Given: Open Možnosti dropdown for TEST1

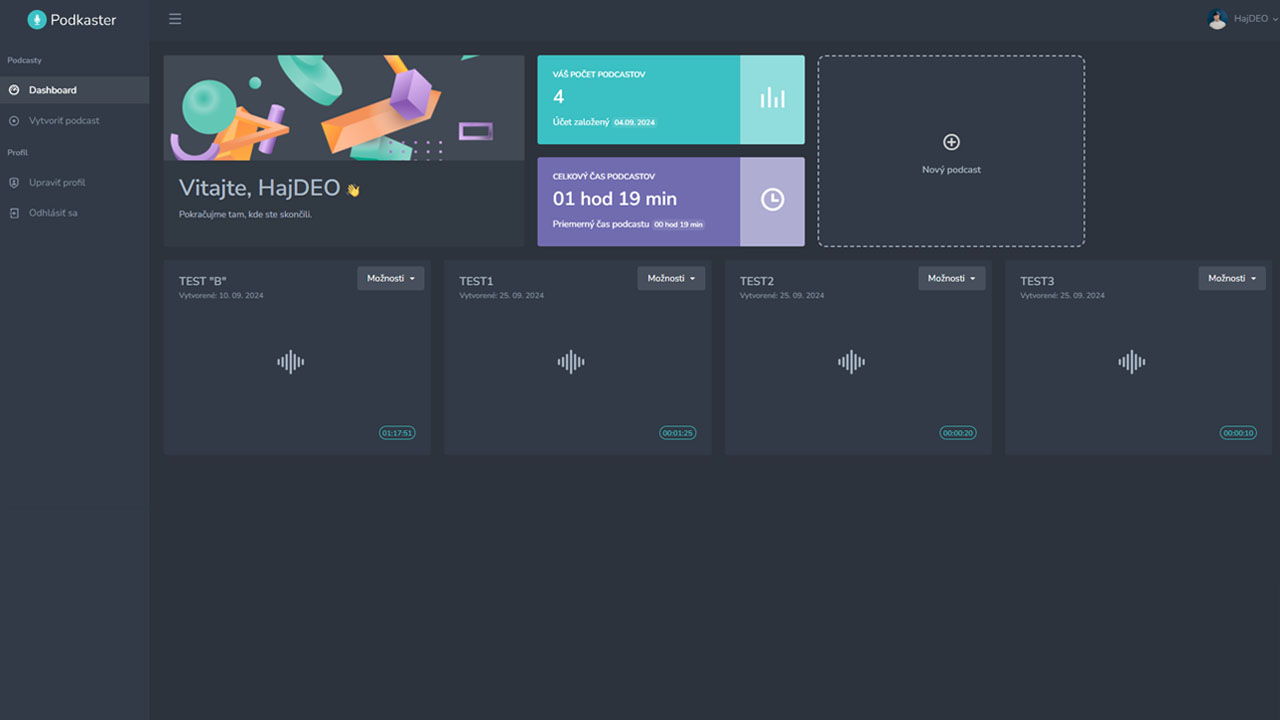Looking at the screenshot, I should click(671, 278).
